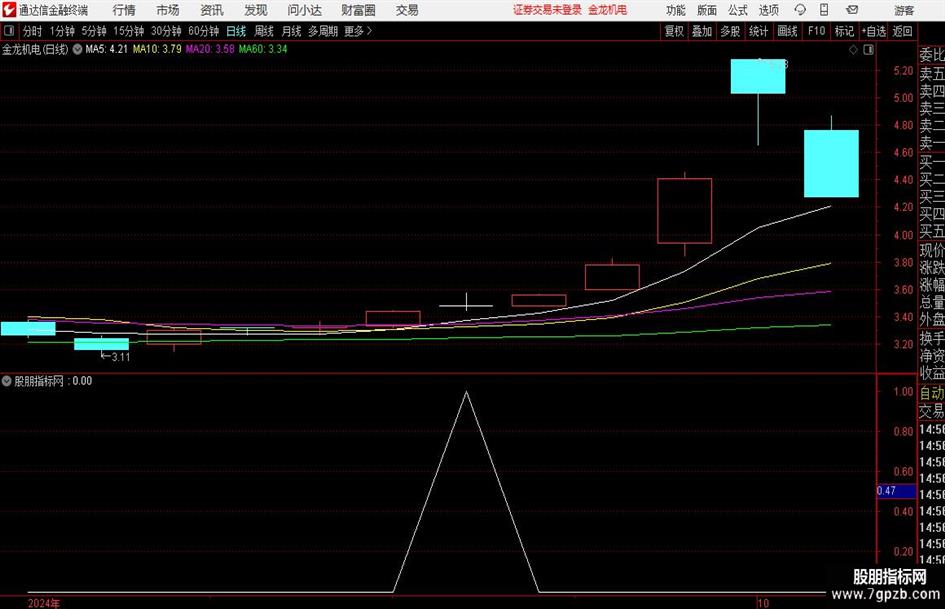The image size is (945, 609).
Task: Click the 10 month marker on time axis
Action: [763, 603]
